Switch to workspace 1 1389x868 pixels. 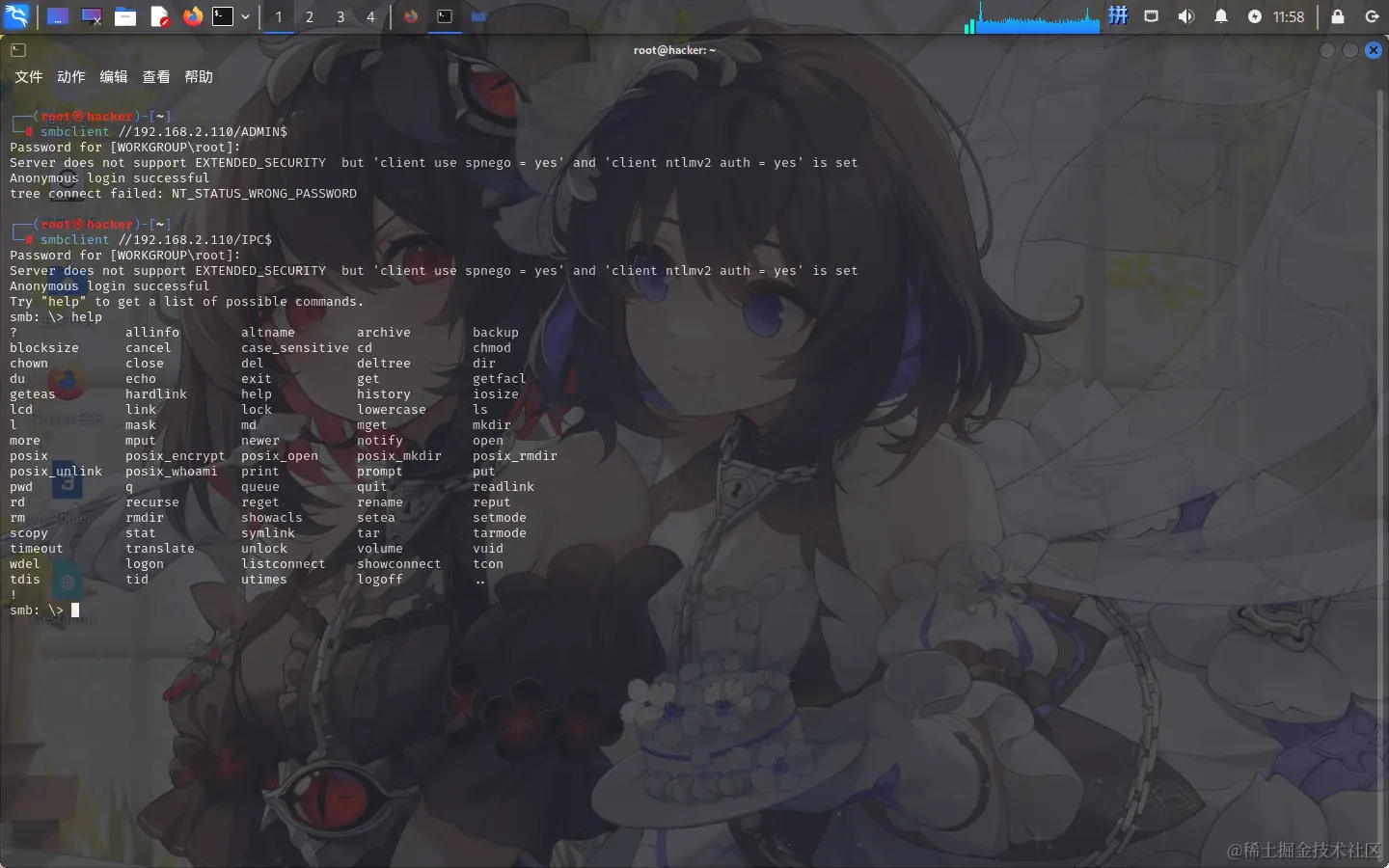pyautogui.click(x=279, y=16)
